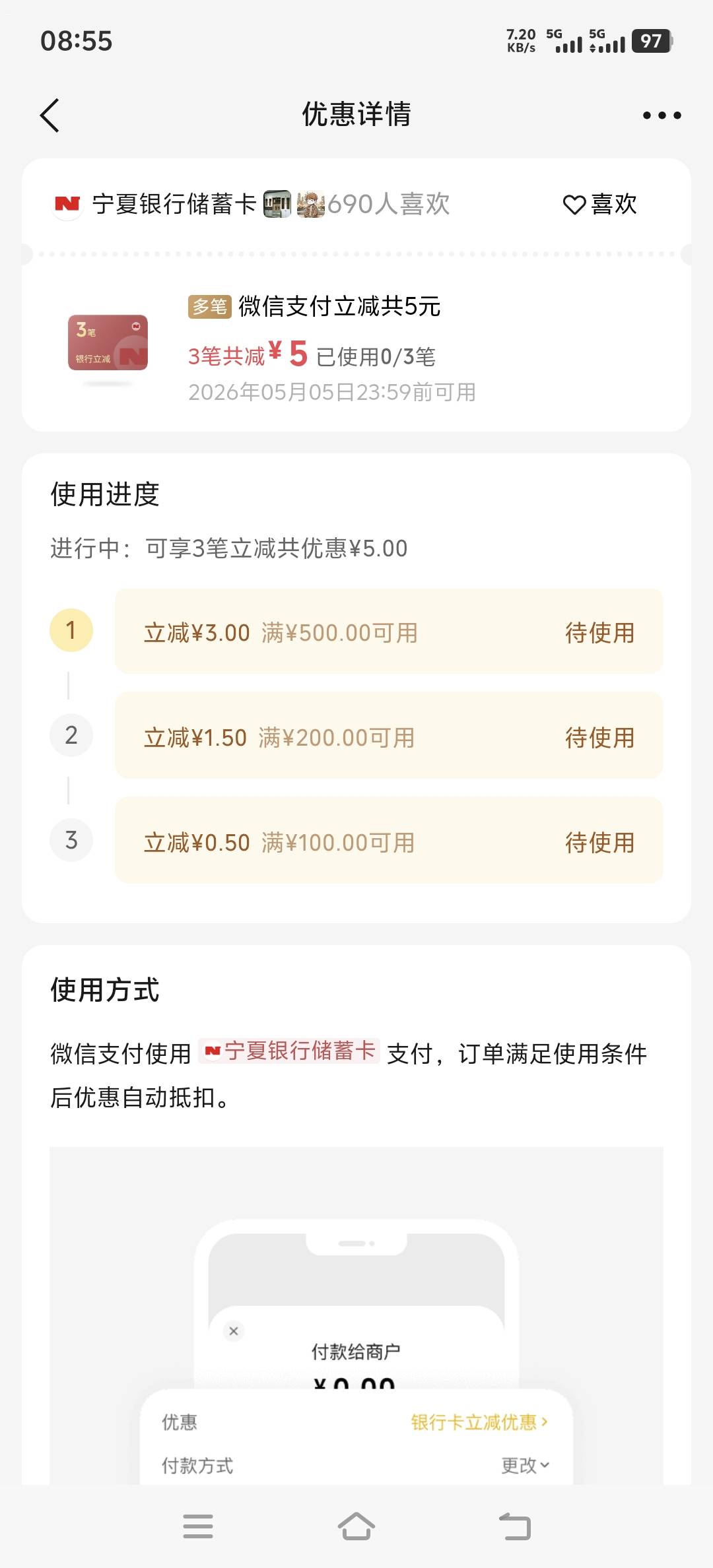Open the 更改 payment method dropdown
Image resolution: width=713 pixels, height=1568 pixels.
(525, 1466)
